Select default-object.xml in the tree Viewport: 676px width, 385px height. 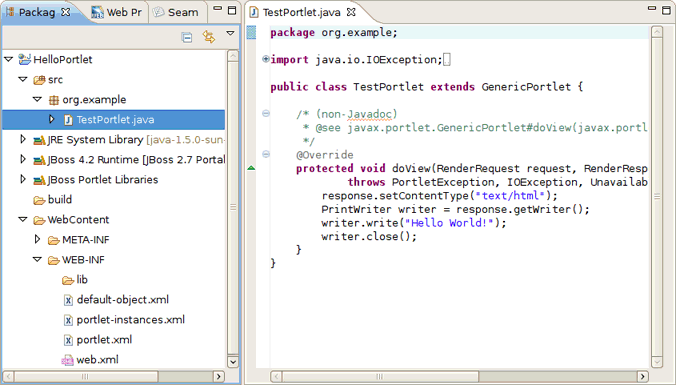coord(123,300)
